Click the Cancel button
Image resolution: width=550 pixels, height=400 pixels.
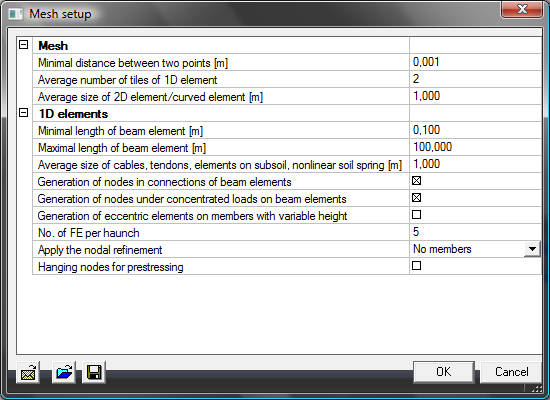[x=511, y=372]
